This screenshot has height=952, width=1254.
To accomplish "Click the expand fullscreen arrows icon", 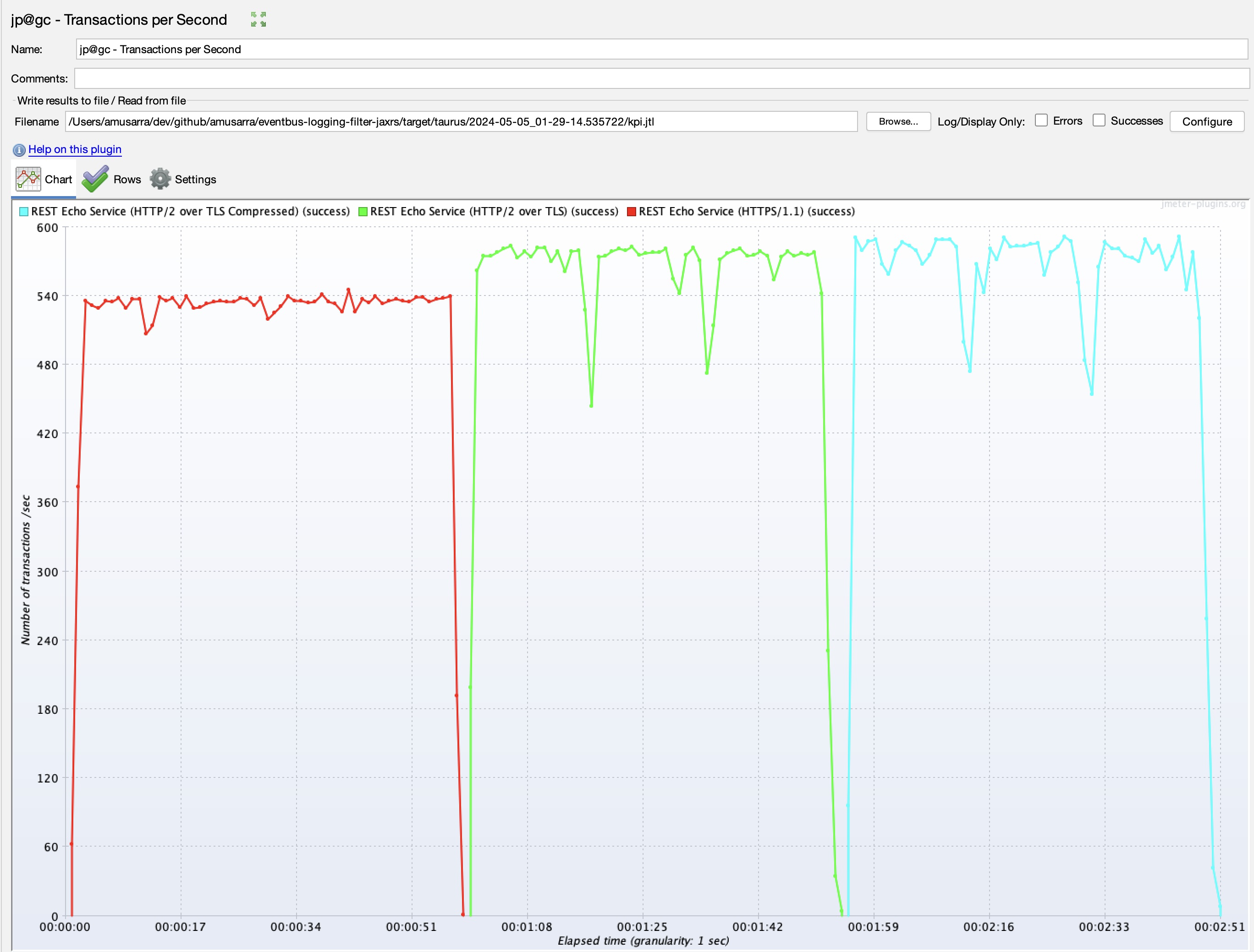I will click(258, 19).
